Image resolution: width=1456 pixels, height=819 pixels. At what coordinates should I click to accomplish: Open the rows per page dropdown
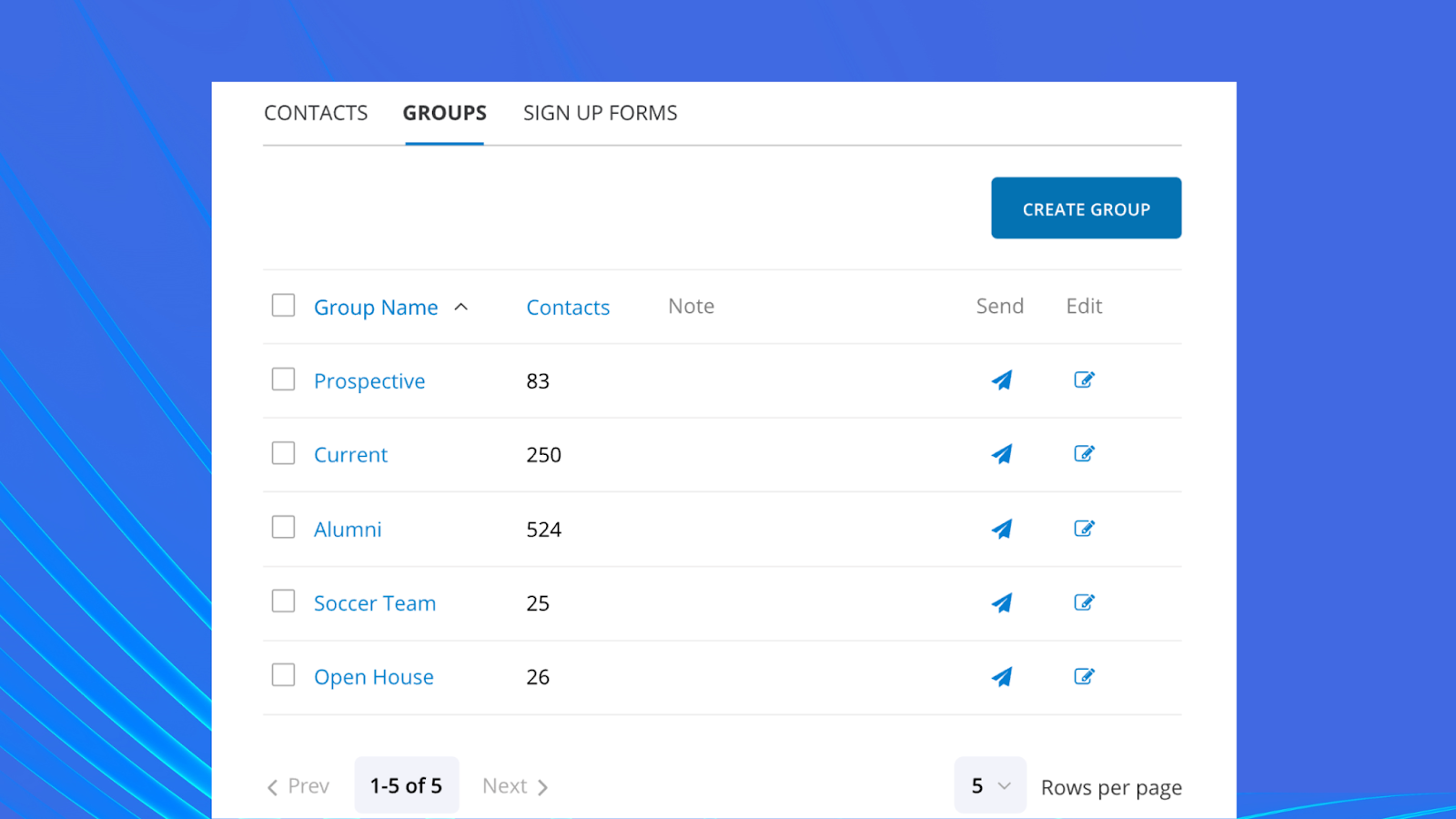[990, 785]
